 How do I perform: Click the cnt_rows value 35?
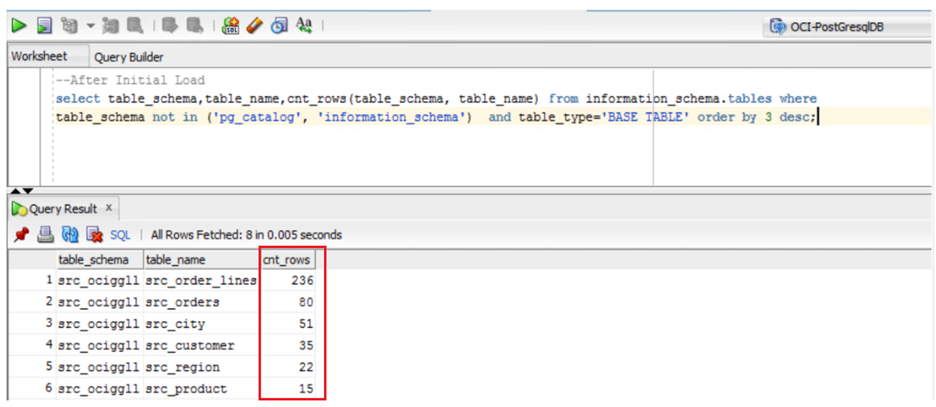[306, 346]
